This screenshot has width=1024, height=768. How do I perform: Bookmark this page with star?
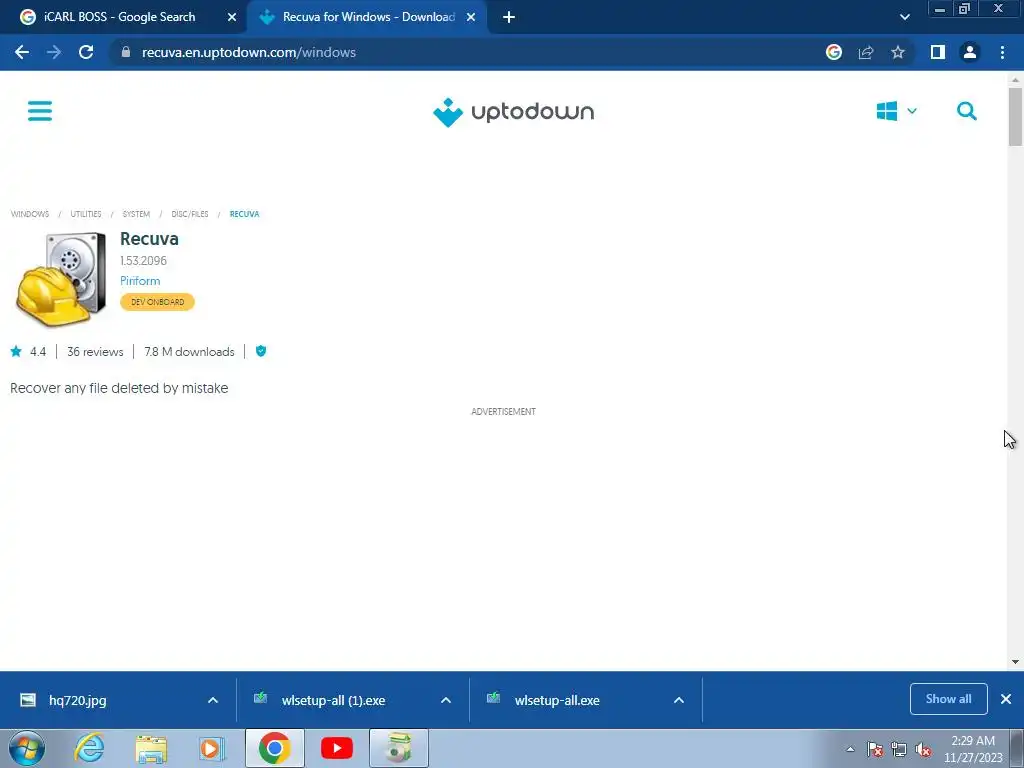[898, 52]
